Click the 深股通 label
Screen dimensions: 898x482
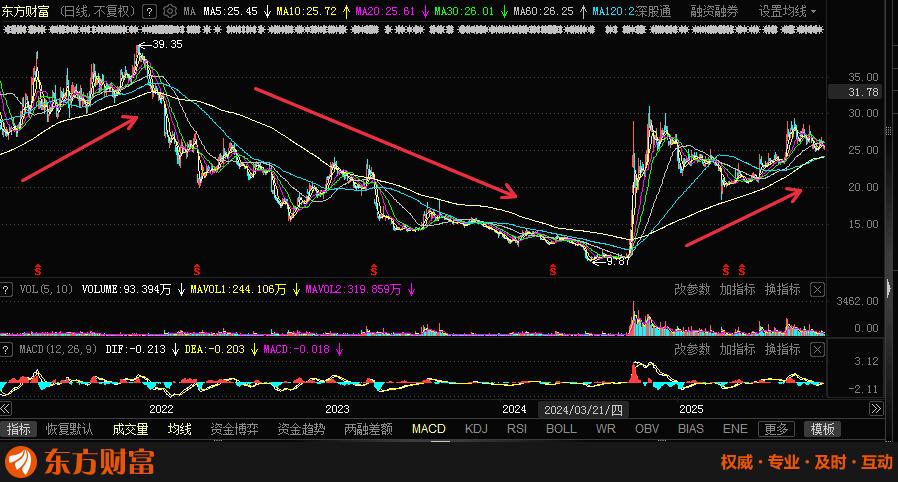pos(653,11)
